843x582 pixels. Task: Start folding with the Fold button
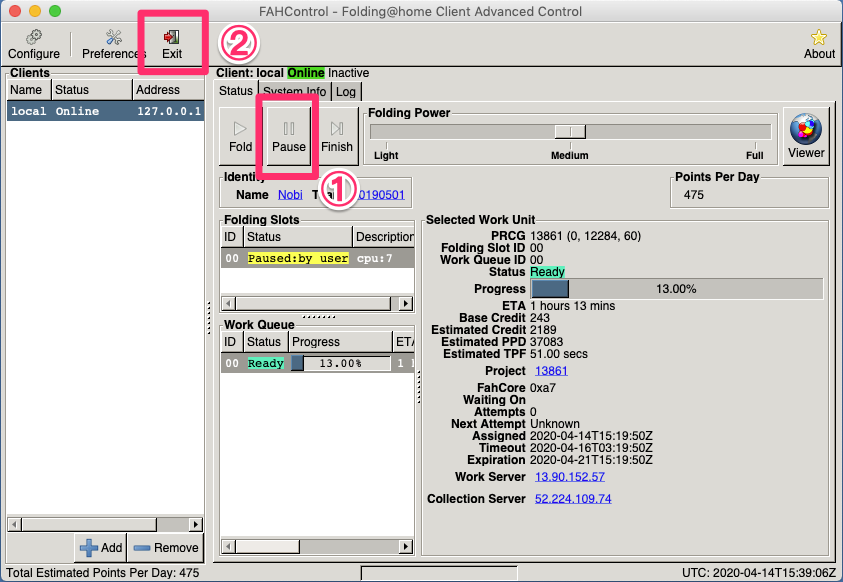[x=240, y=136]
